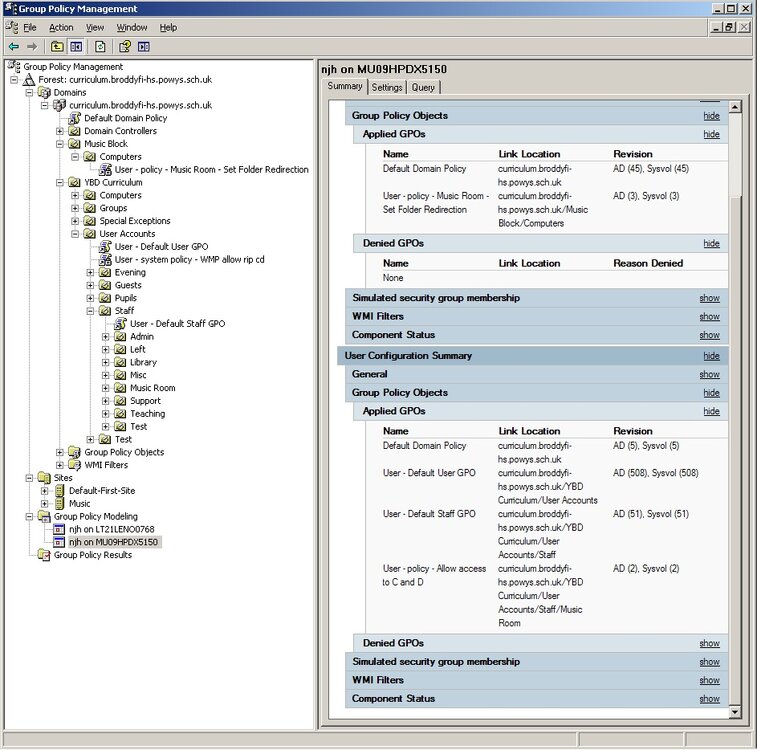Click the report scrollbar down arrow
The height and width of the screenshot is (750, 757).
click(735, 712)
